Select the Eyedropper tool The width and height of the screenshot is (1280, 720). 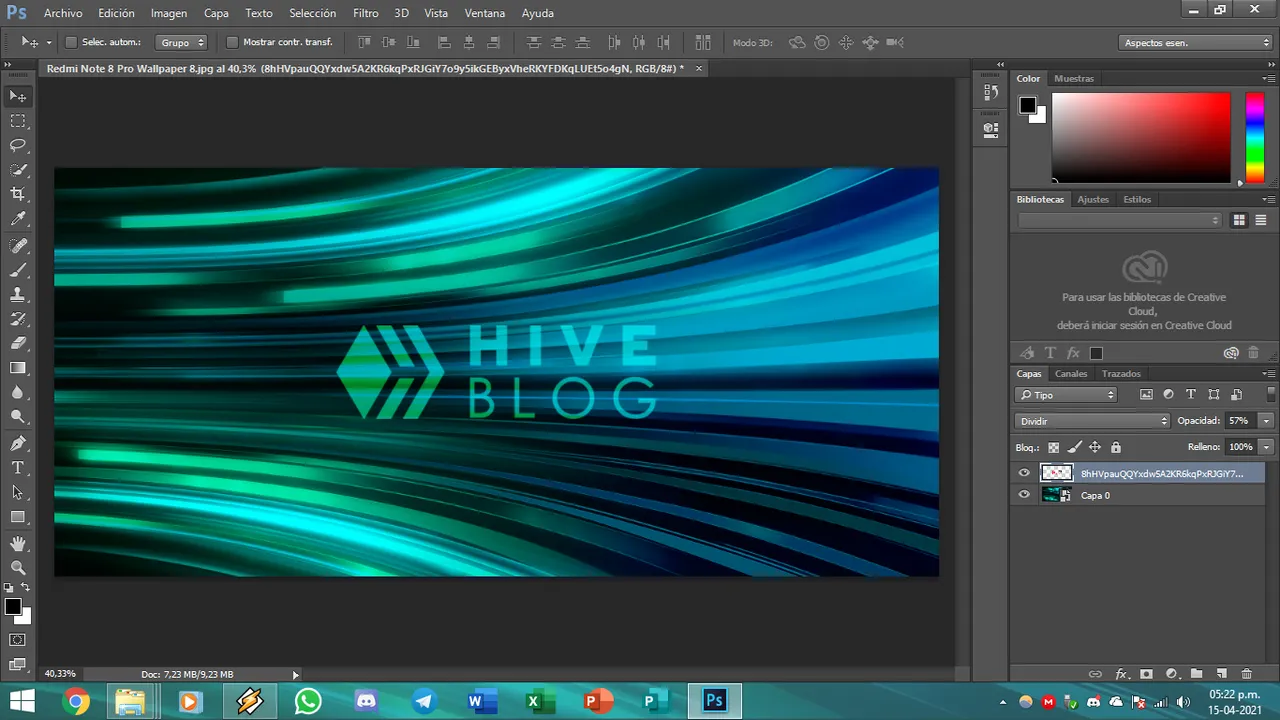(x=18, y=220)
